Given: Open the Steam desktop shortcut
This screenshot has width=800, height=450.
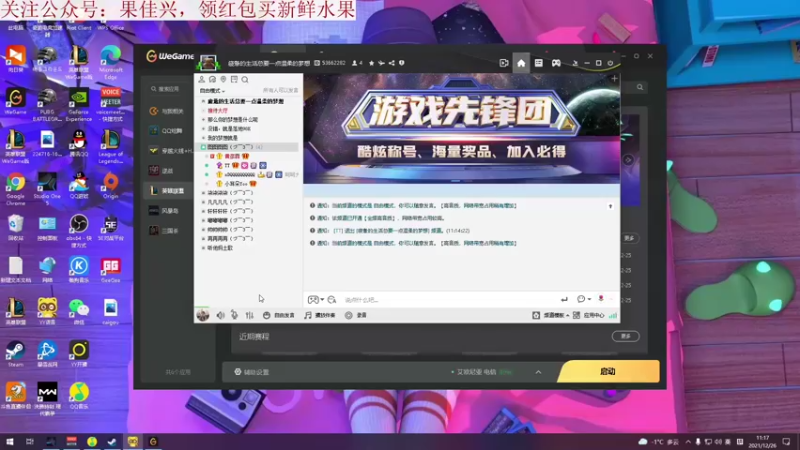Looking at the screenshot, I should pos(15,354).
